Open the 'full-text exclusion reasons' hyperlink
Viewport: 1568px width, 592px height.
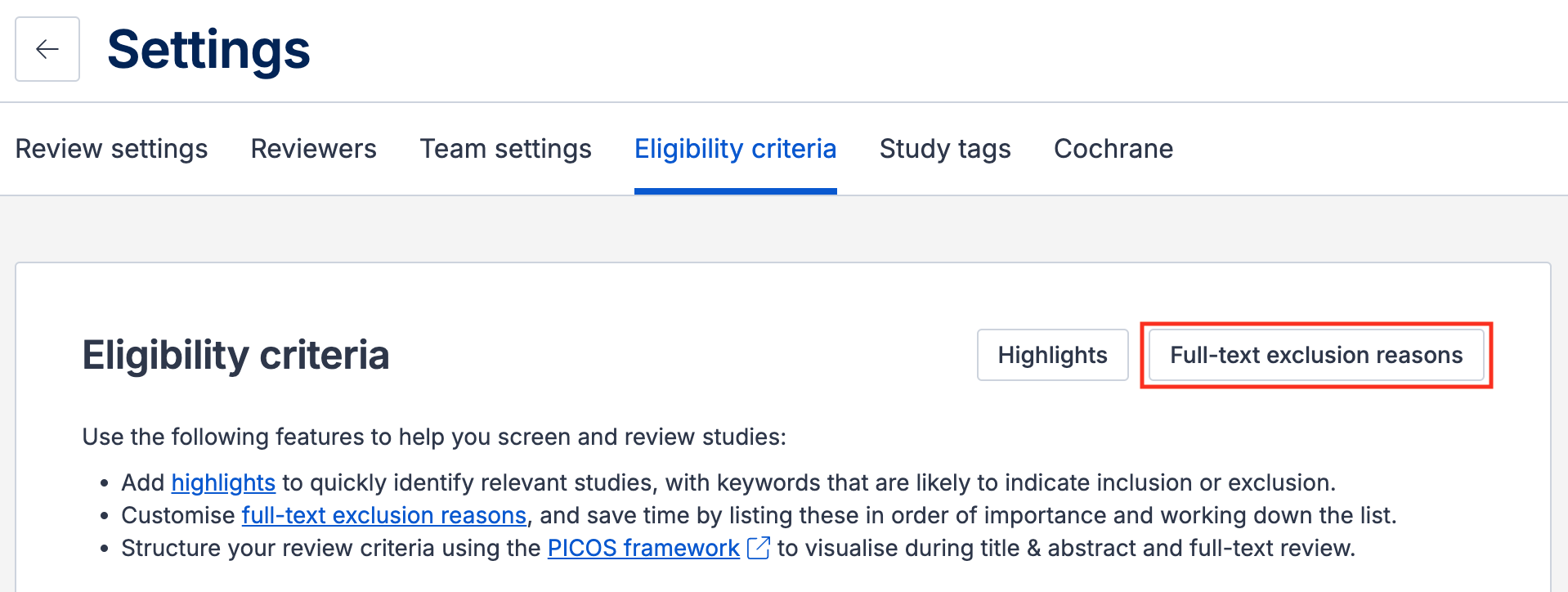(x=383, y=515)
